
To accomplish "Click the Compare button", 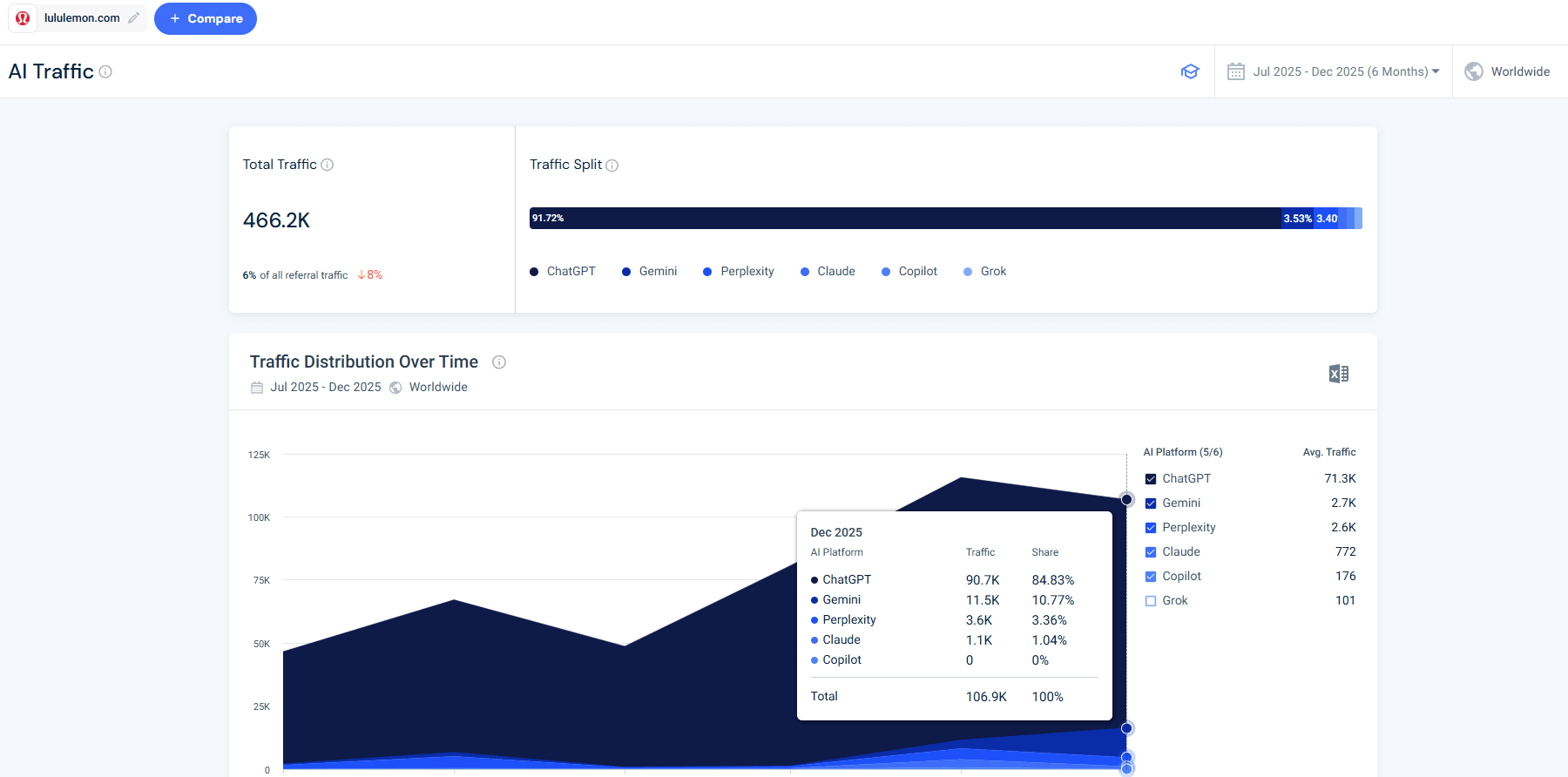I will click(206, 18).
